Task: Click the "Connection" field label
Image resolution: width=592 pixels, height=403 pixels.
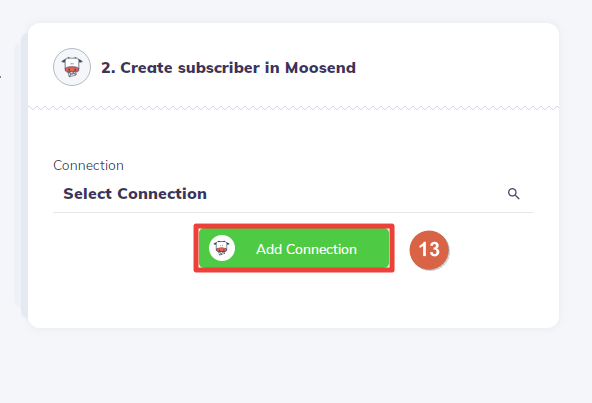Action: click(x=88, y=165)
